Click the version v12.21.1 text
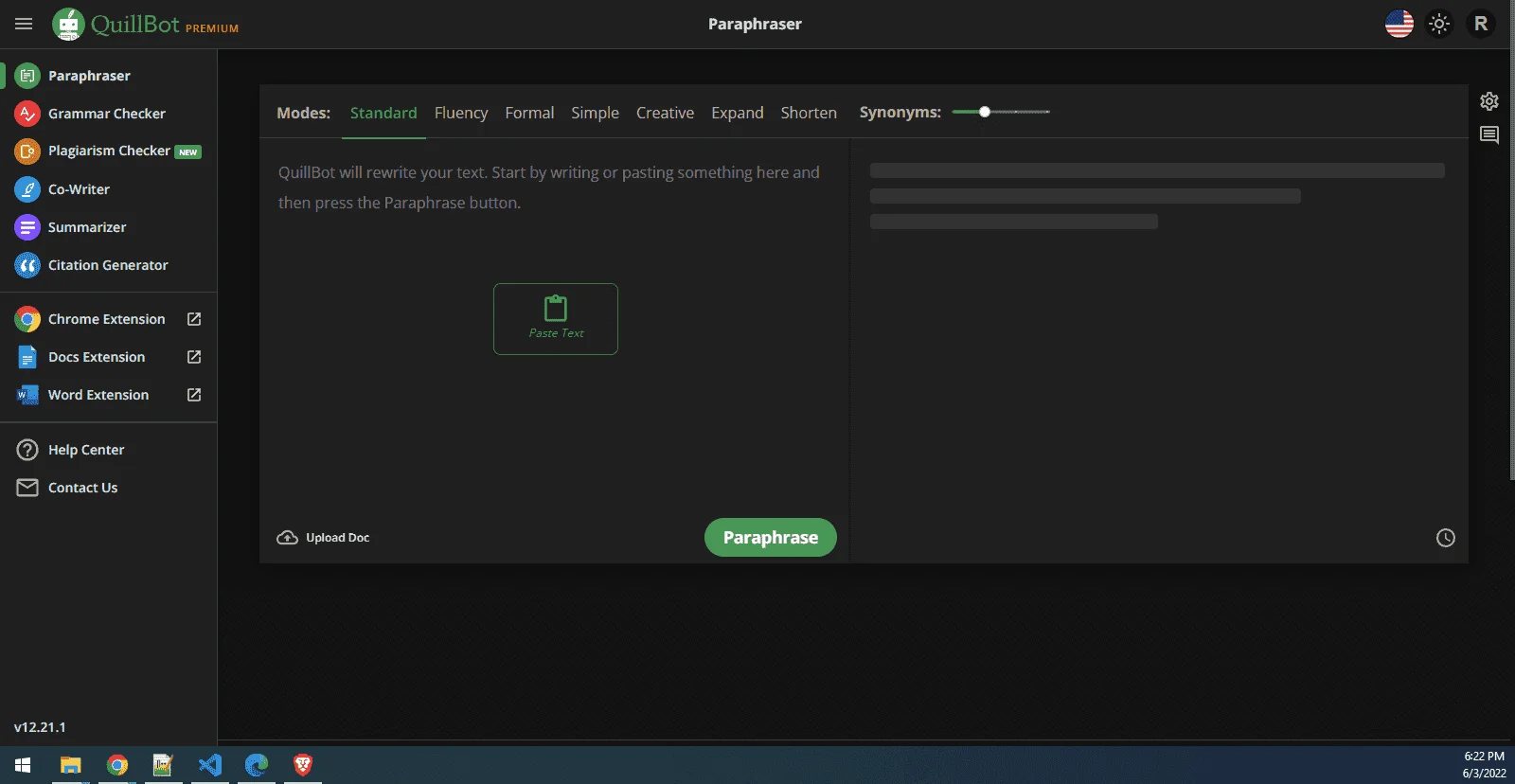The image size is (1515, 784). click(x=40, y=727)
